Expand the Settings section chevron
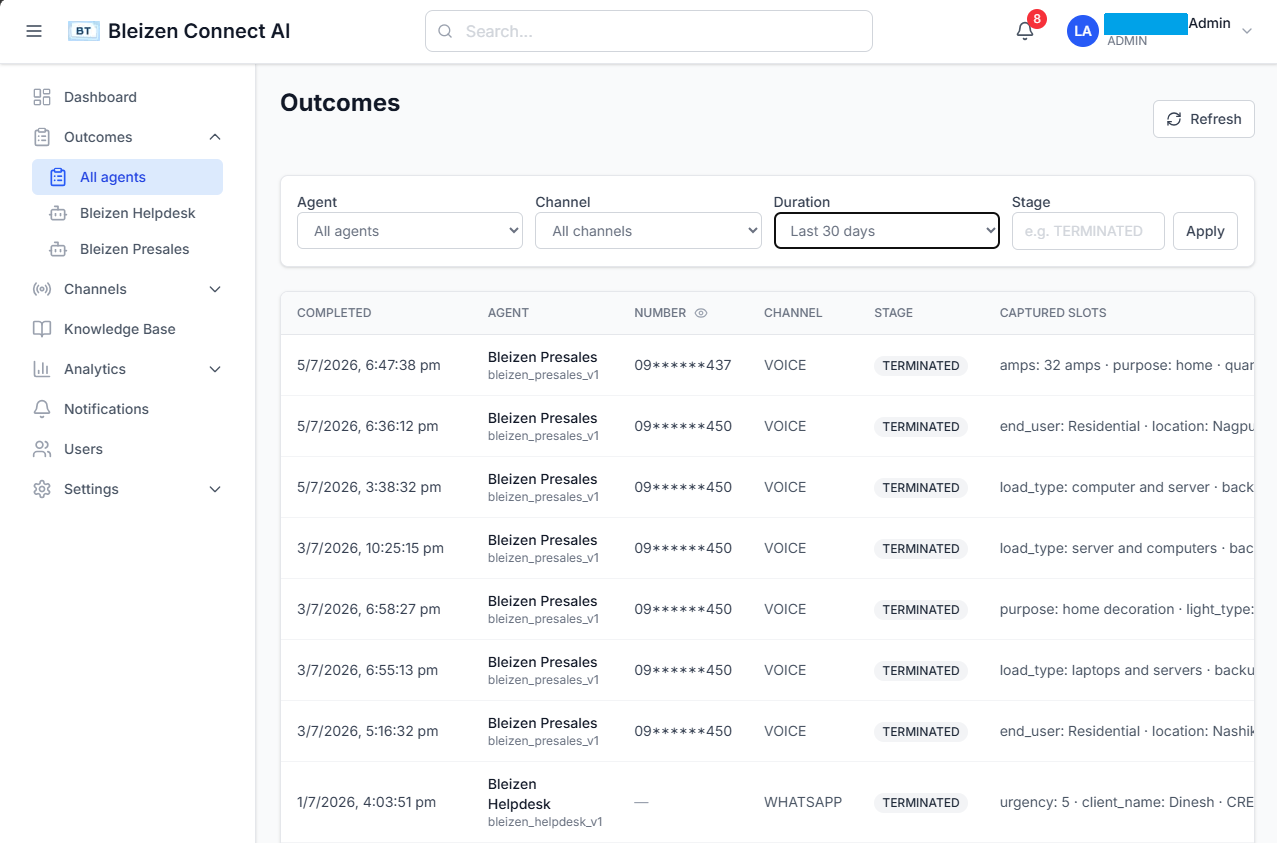1277x843 pixels. pyautogui.click(x=215, y=489)
